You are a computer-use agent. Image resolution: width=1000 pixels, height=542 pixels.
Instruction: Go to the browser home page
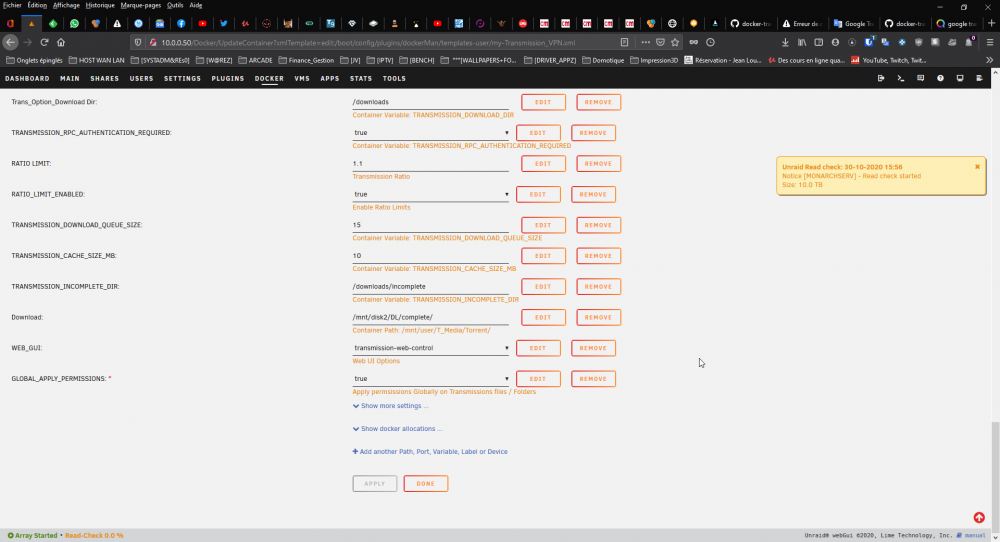click(x=61, y=42)
